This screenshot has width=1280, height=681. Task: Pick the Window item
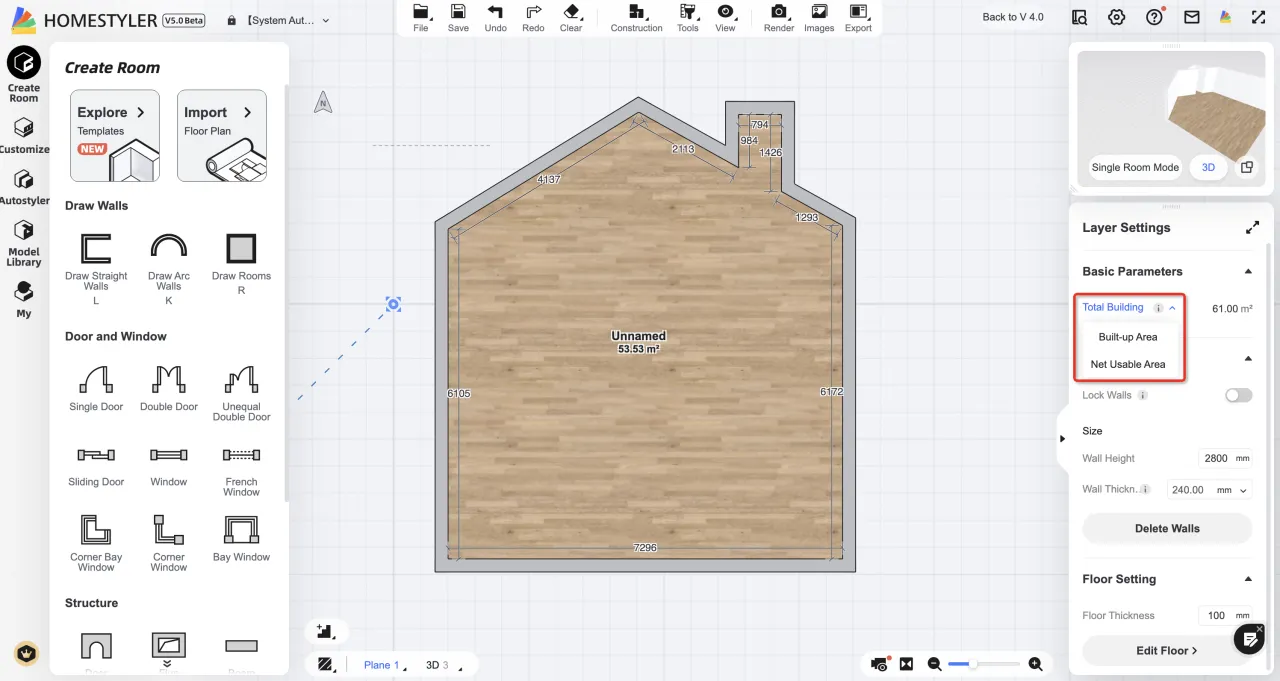pos(169,466)
